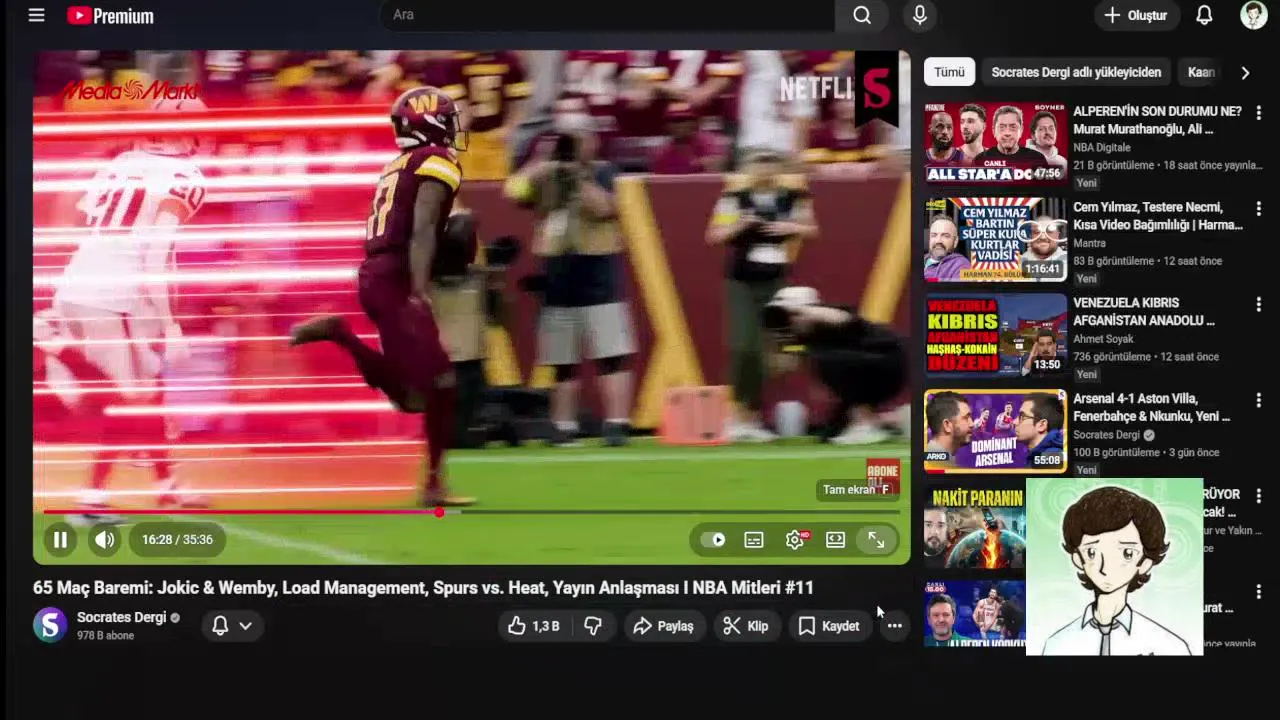
Task: Seek on the video progress bar
Action: 471,512
